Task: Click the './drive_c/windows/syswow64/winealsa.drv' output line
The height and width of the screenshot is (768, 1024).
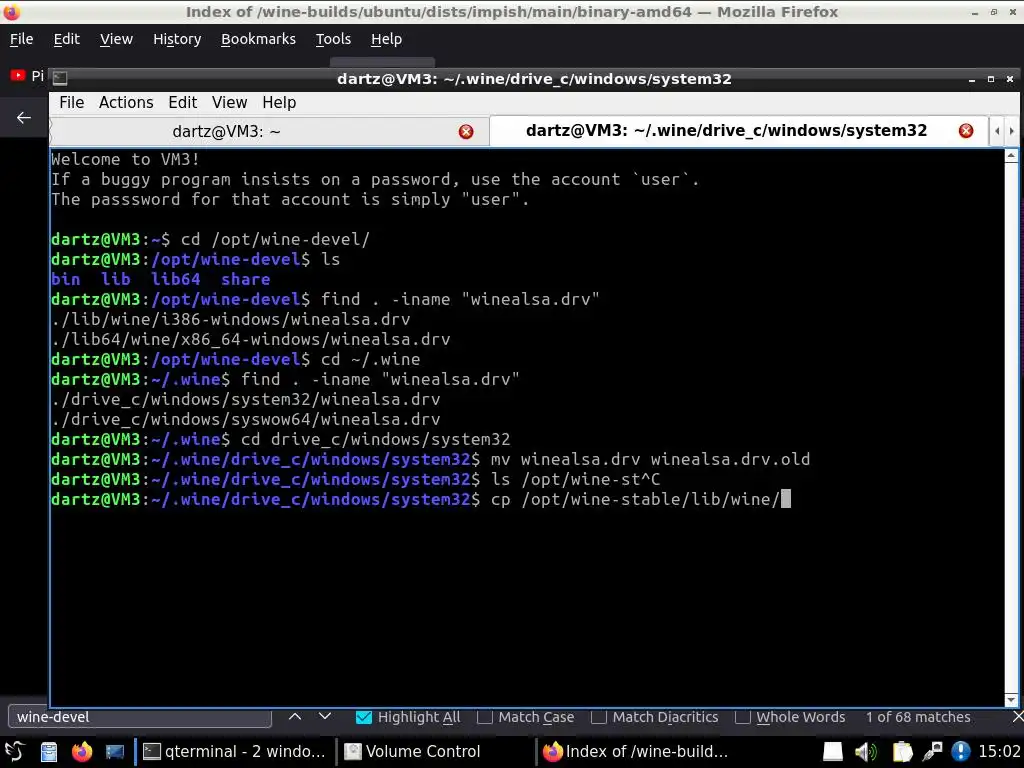Action: [x=246, y=419]
